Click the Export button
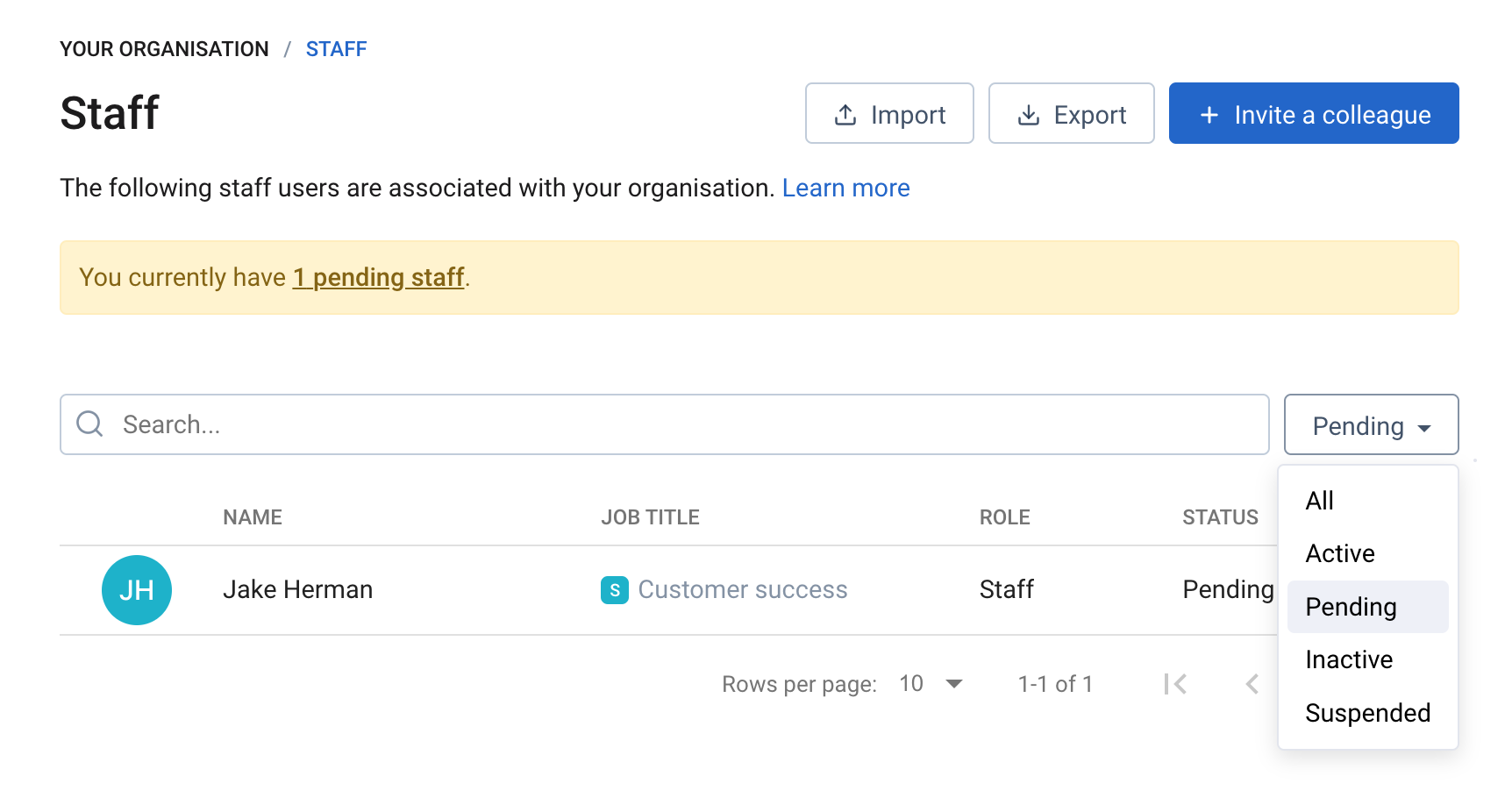Screen dimensions: 1512x812 pos(1071,113)
